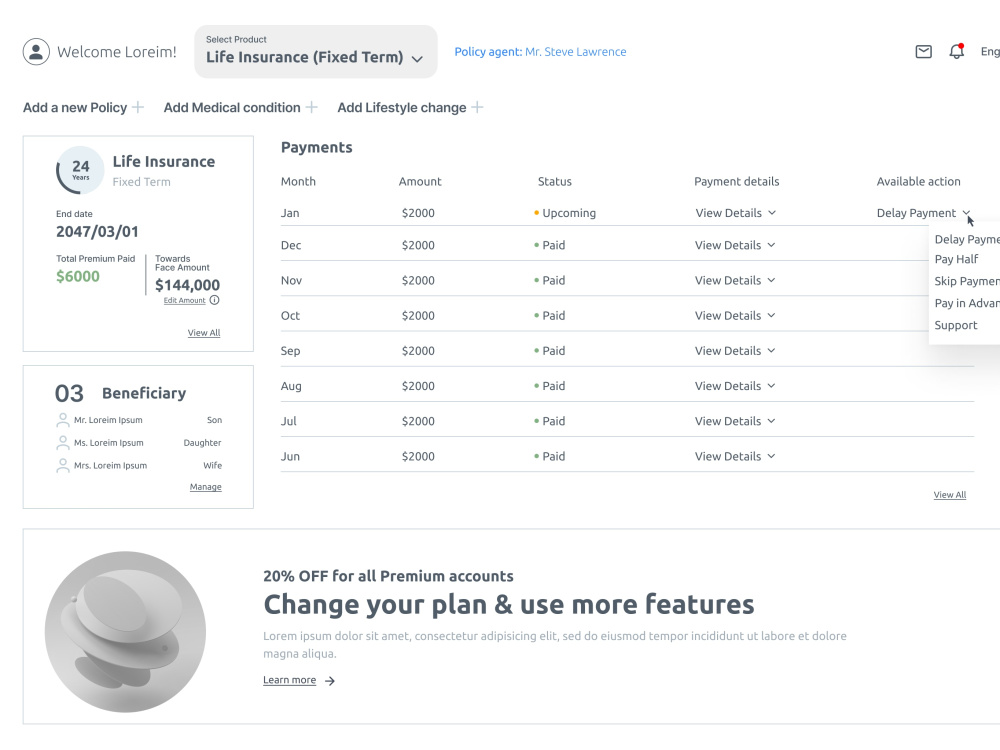Click the 24 Years circular progress badge
Image resolution: width=1000 pixels, height=750 pixels.
click(x=80, y=170)
